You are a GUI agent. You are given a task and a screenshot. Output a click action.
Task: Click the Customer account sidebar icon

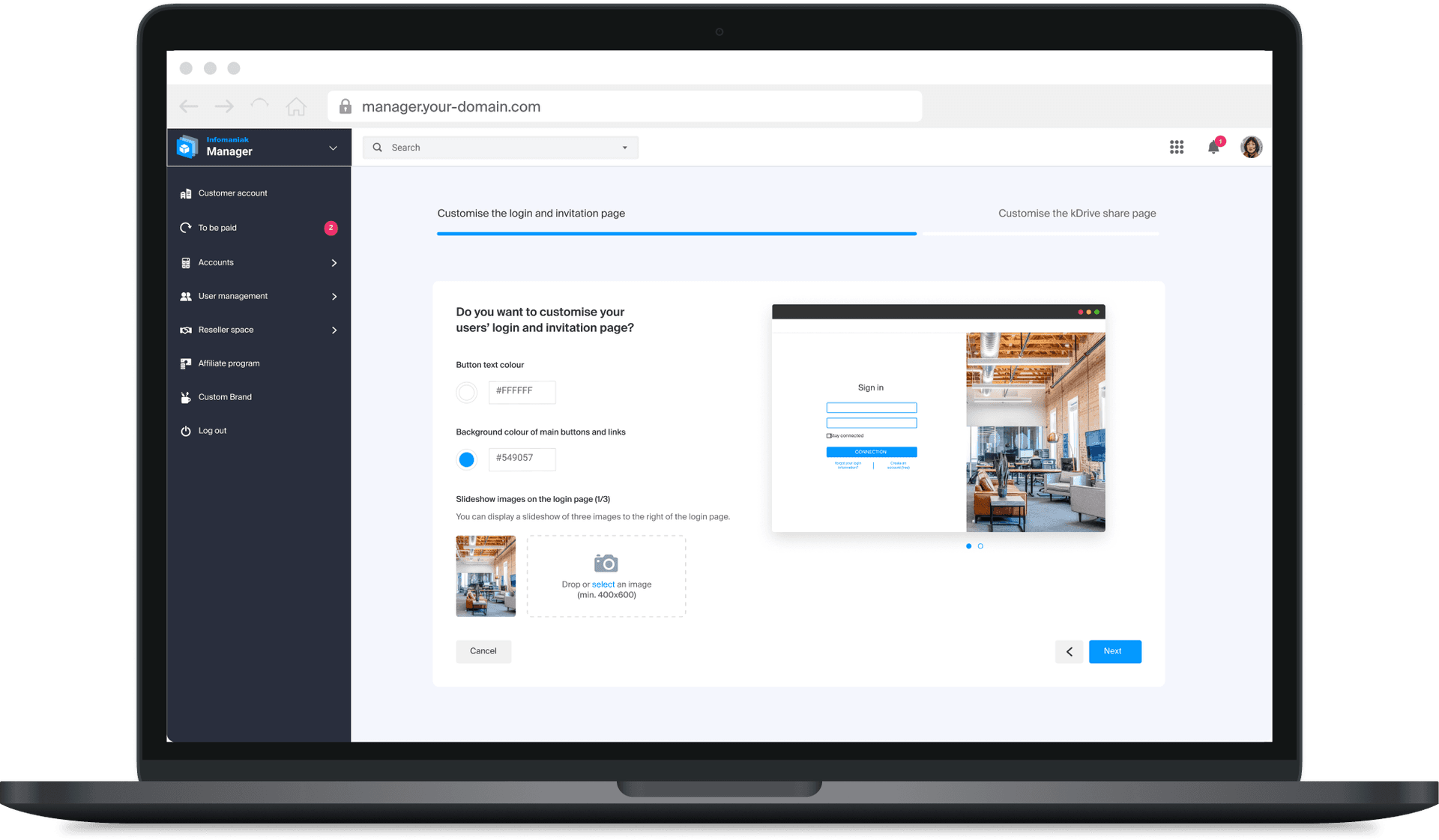point(186,193)
